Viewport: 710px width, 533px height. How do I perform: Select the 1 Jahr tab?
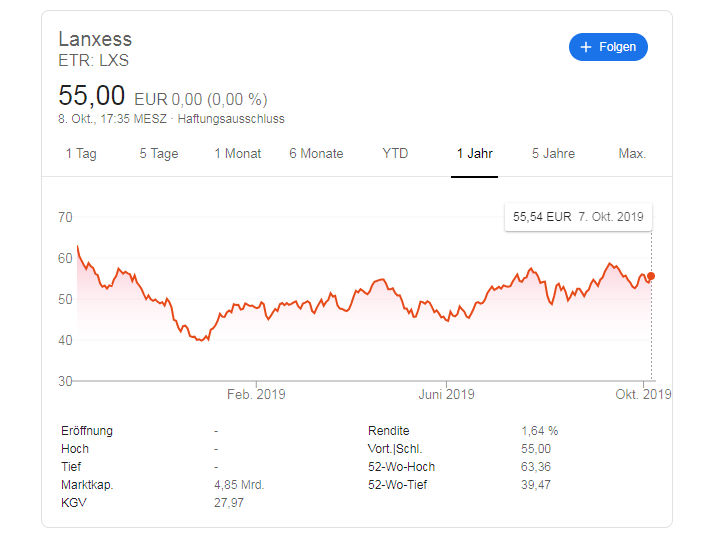(x=475, y=154)
